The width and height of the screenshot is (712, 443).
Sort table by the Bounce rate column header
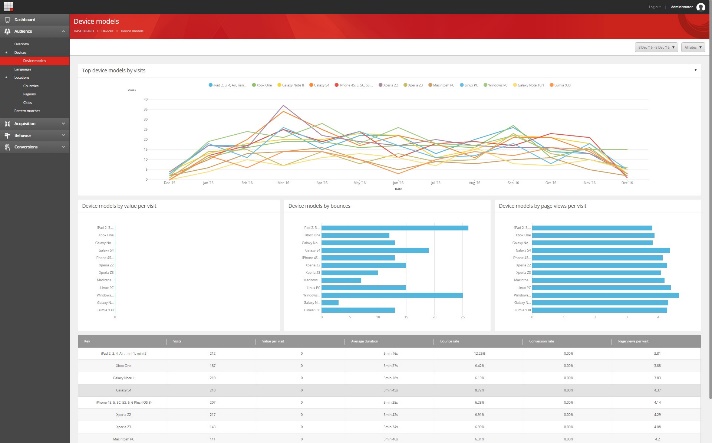[x=478, y=341]
